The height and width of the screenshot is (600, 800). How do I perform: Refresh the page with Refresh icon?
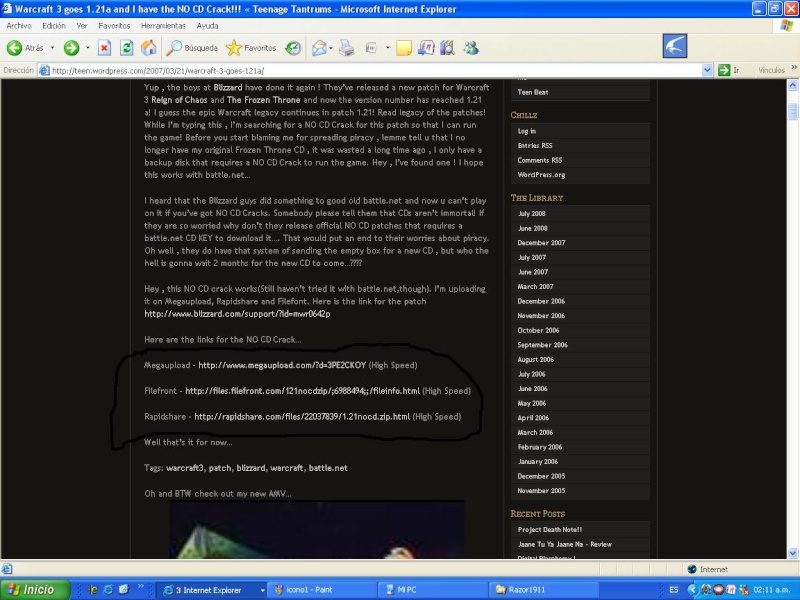point(127,48)
